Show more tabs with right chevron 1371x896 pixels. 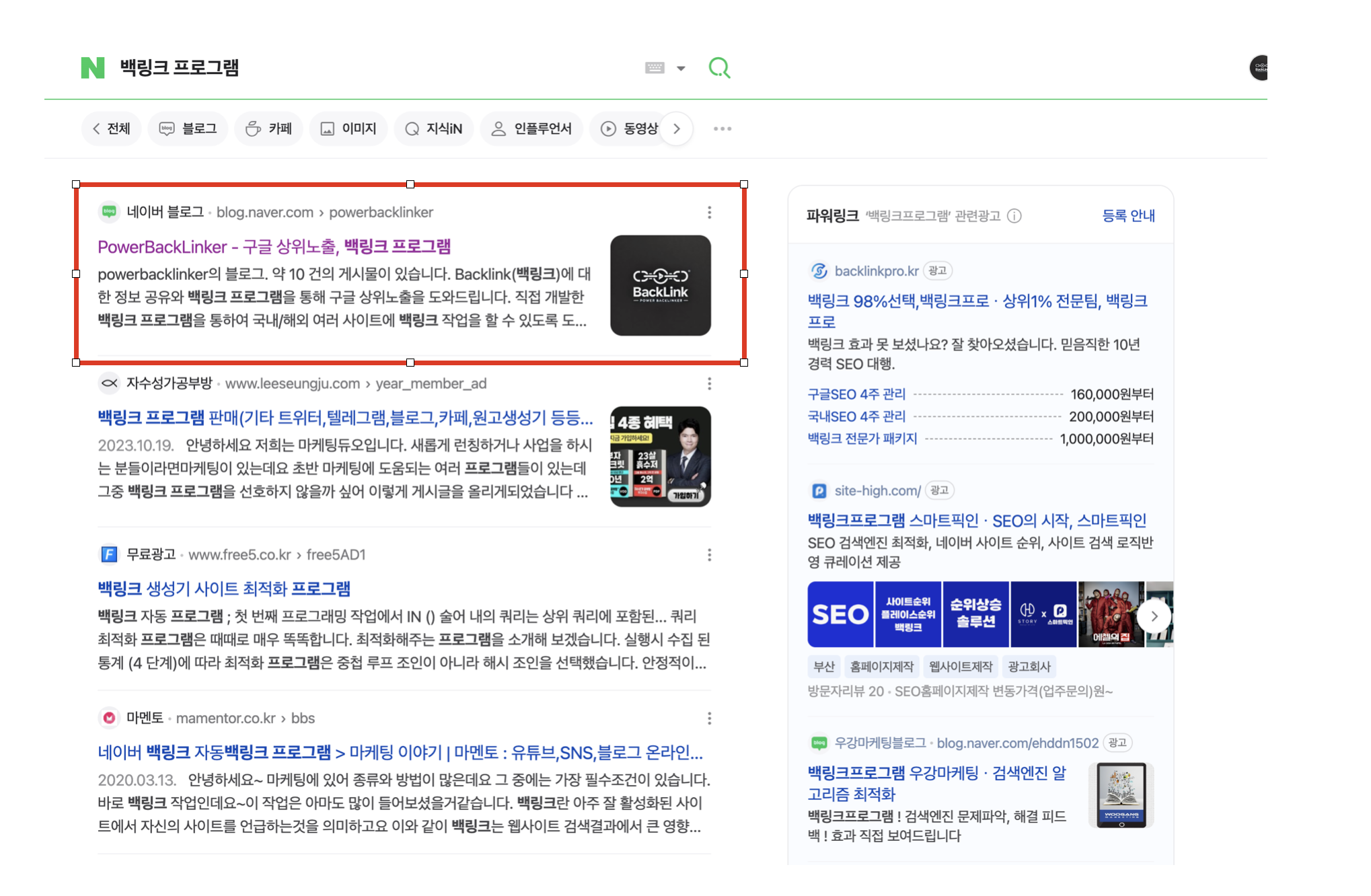coord(677,128)
